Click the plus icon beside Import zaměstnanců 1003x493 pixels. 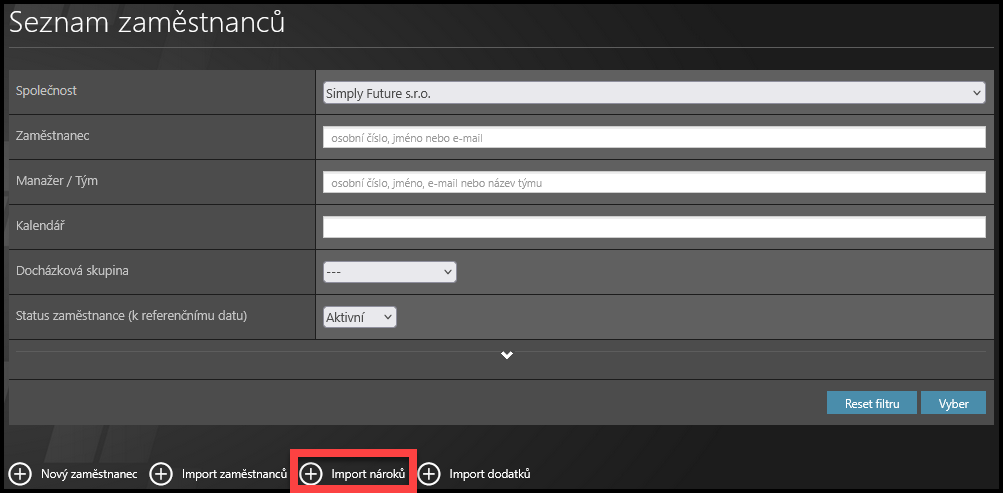click(x=161, y=474)
